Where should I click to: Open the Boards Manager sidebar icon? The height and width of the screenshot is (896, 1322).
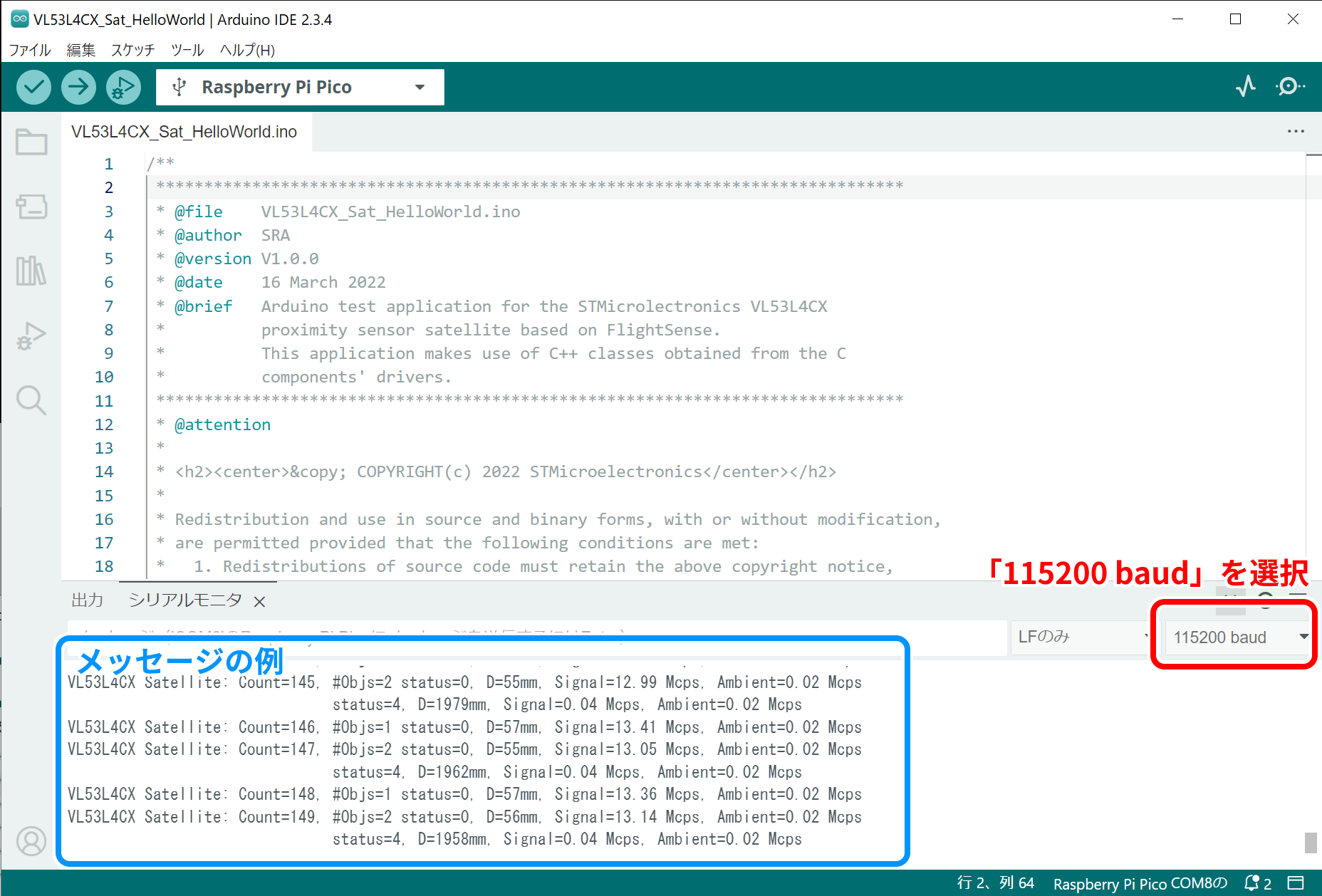click(x=31, y=207)
